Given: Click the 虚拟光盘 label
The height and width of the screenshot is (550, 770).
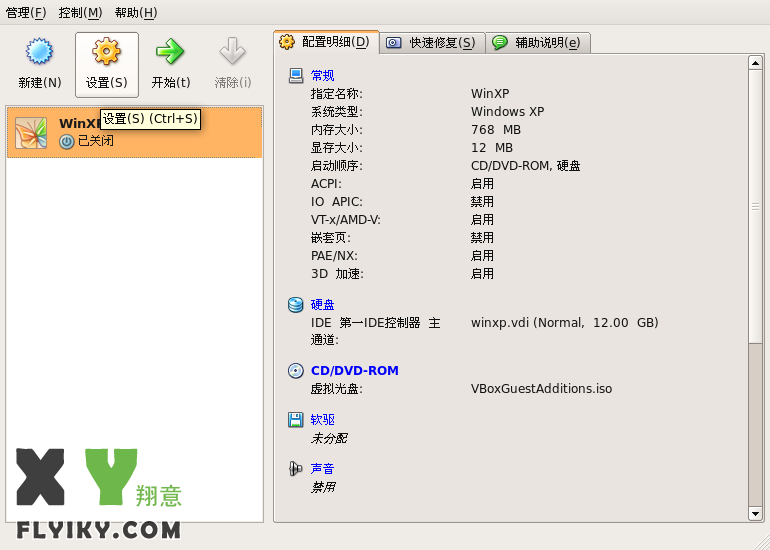Looking at the screenshot, I should point(337,388).
